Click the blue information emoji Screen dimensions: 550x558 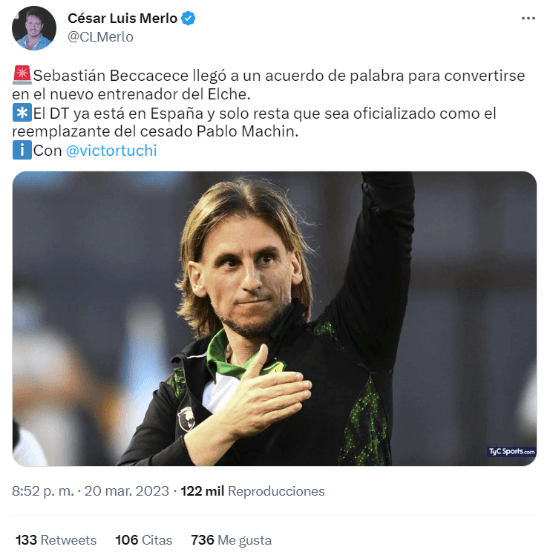[22, 150]
